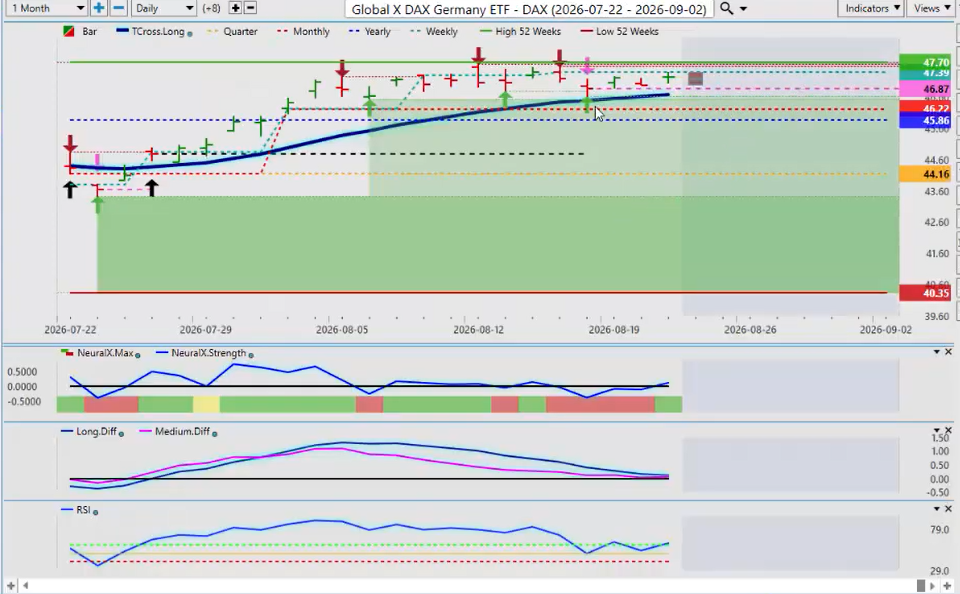This screenshot has width=960, height=594.
Task: Click the black plus forecast-days button
Action: tap(235, 8)
